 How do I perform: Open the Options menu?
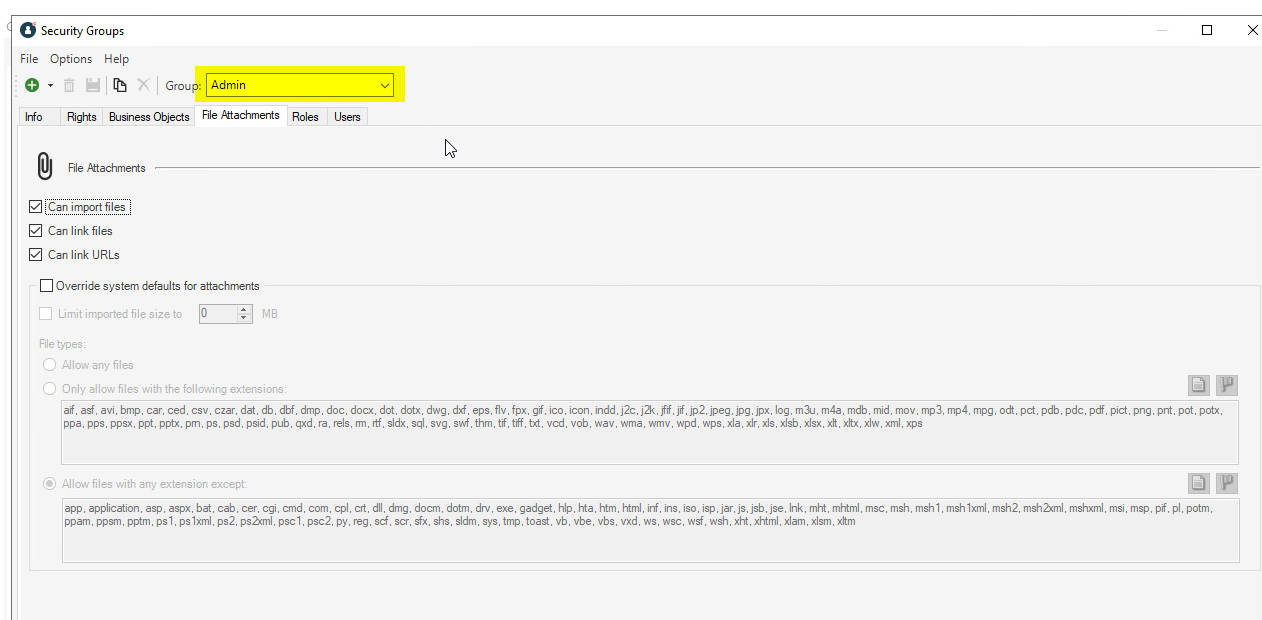point(71,59)
